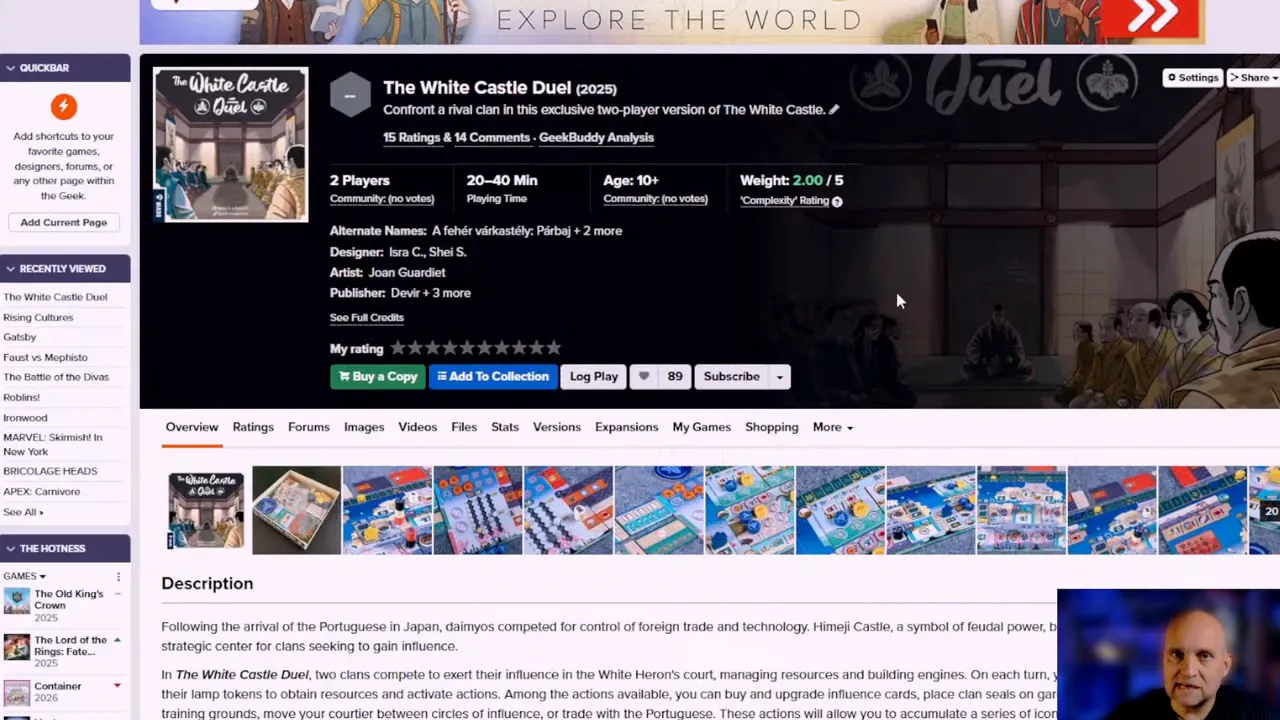This screenshot has width=1280, height=720.
Task: Rate the game with the first star
Action: pos(398,348)
